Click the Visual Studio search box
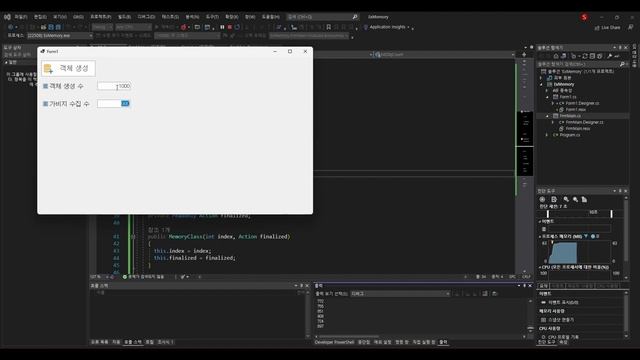The width and height of the screenshot is (640, 360). [x=322, y=17]
